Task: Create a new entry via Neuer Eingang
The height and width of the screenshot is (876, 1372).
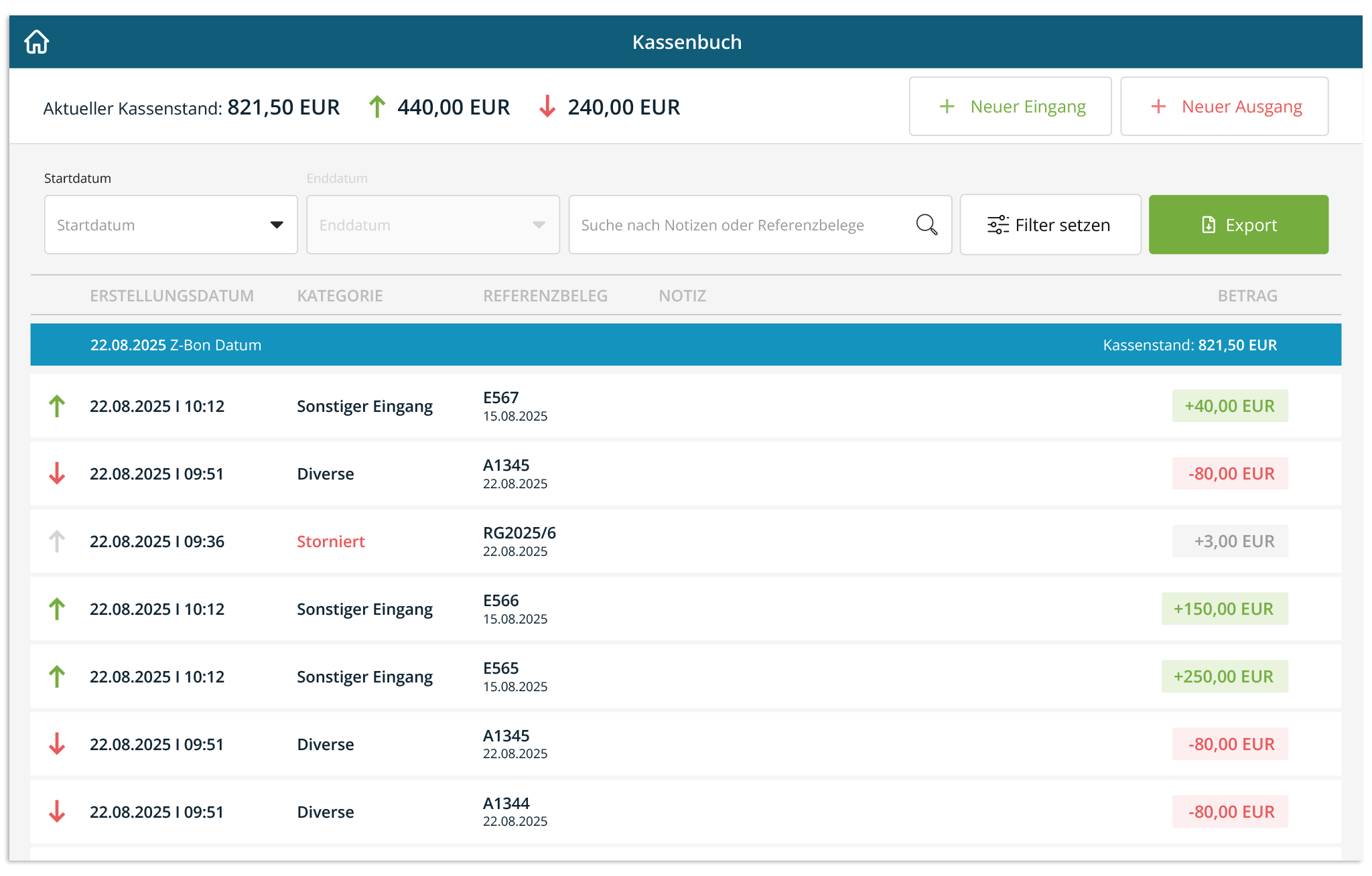Action: coord(1010,106)
